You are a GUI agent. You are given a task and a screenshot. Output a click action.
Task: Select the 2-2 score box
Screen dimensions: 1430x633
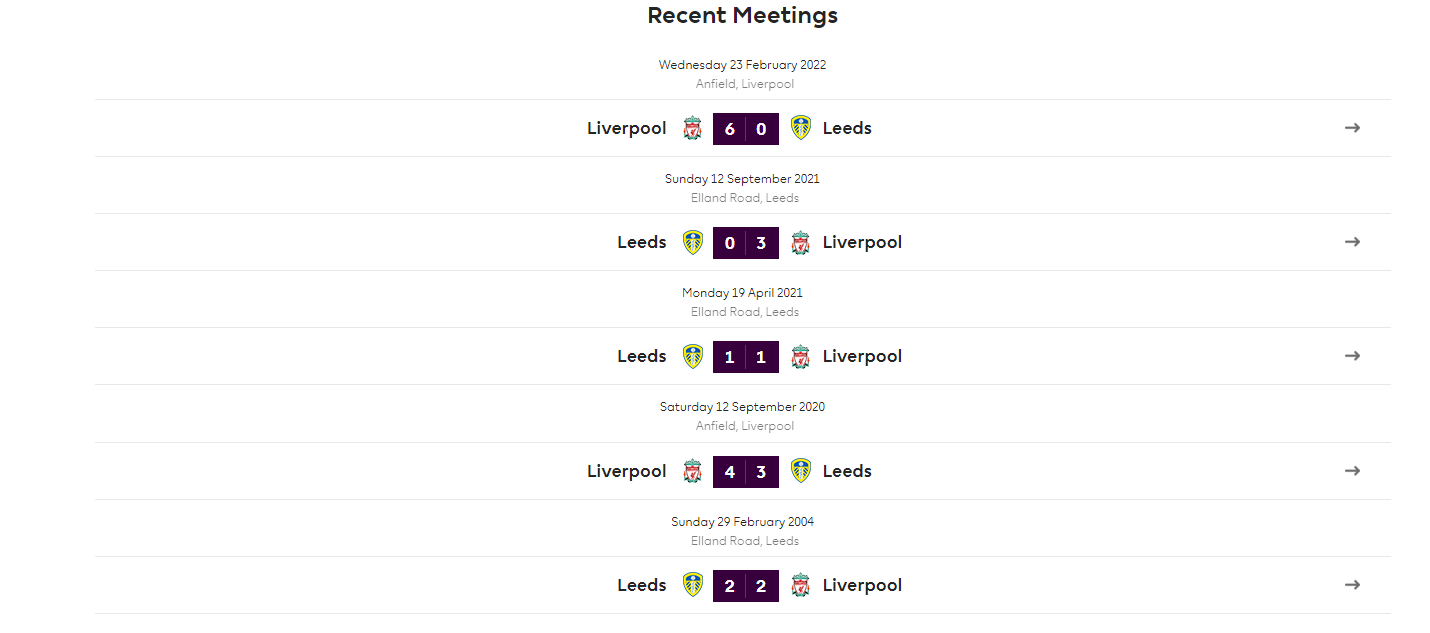(746, 585)
